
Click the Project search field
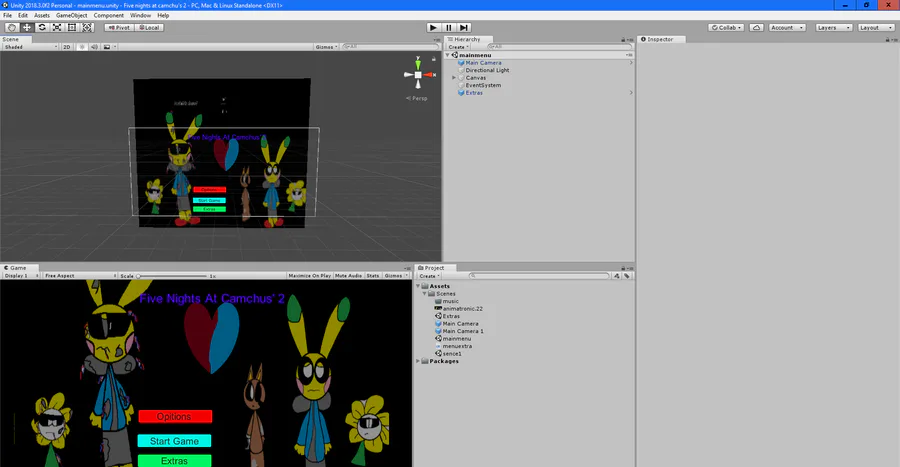pyautogui.click(x=539, y=276)
